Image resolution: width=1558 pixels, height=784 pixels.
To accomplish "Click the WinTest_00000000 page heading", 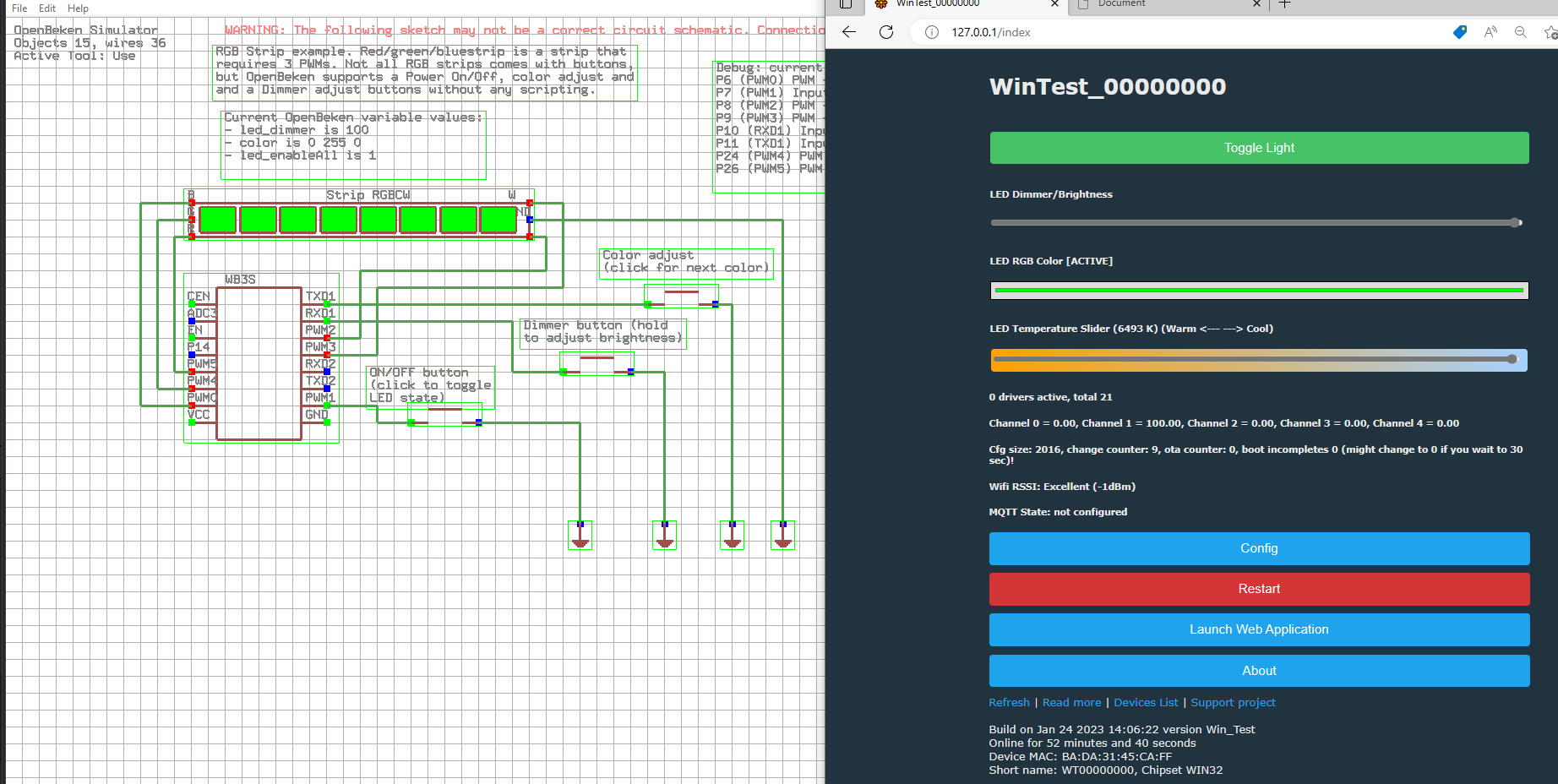I will click(1108, 86).
